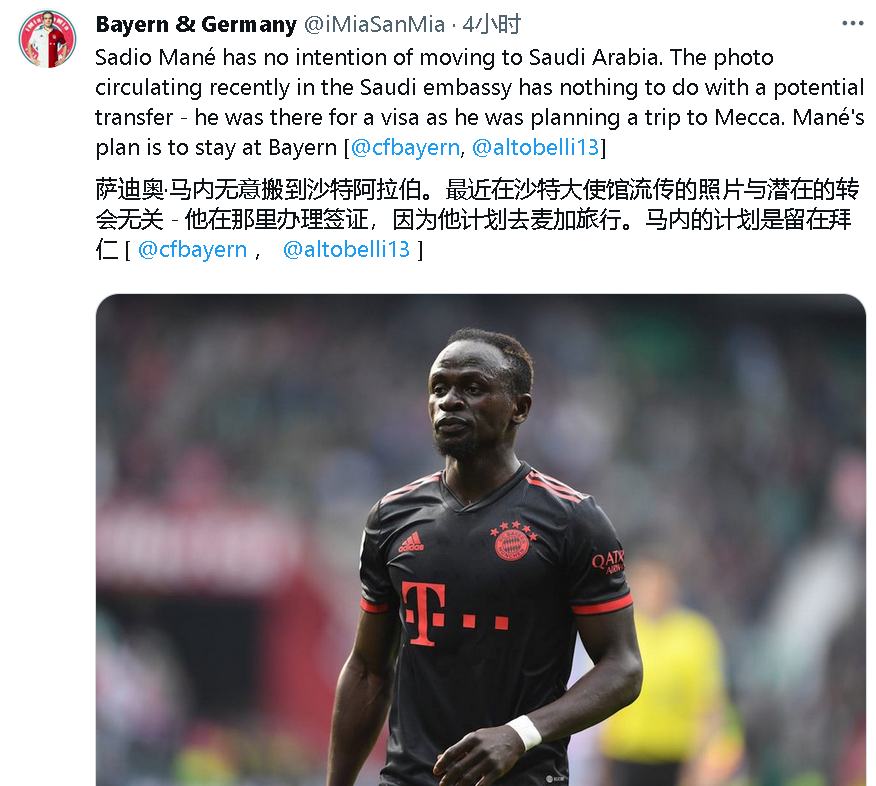Viewport: 876px width, 786px height.
Task: Click the adidas logo on the jersey
Action: 411,542
